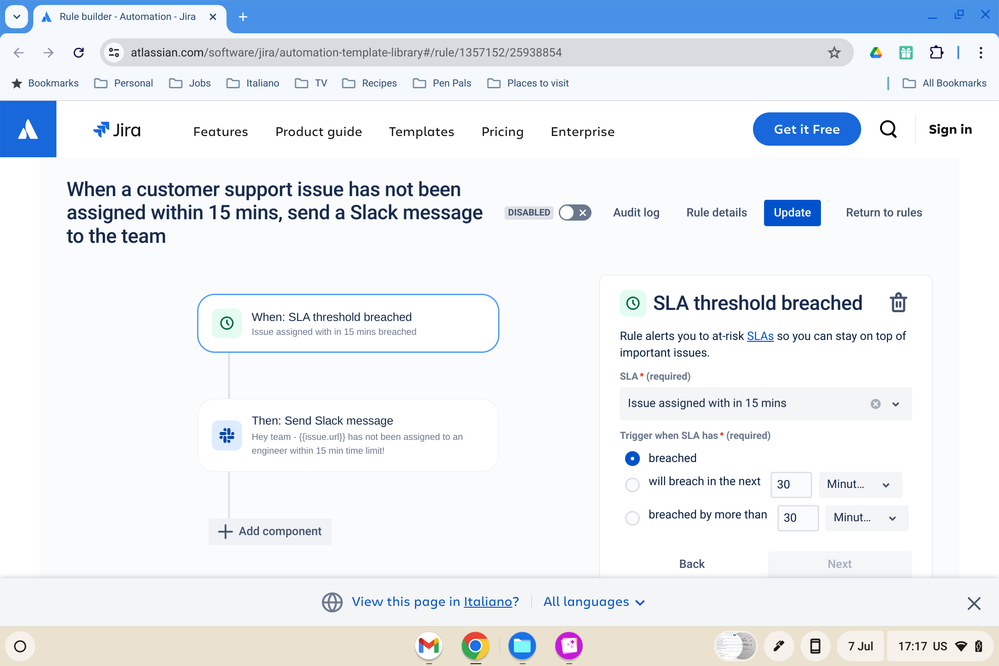Image resolution: width=999 pixels, height=666 pixels.
Task: Open the Extensions puzzle icon
Action: pyautogui.click(x=936, y=53)
